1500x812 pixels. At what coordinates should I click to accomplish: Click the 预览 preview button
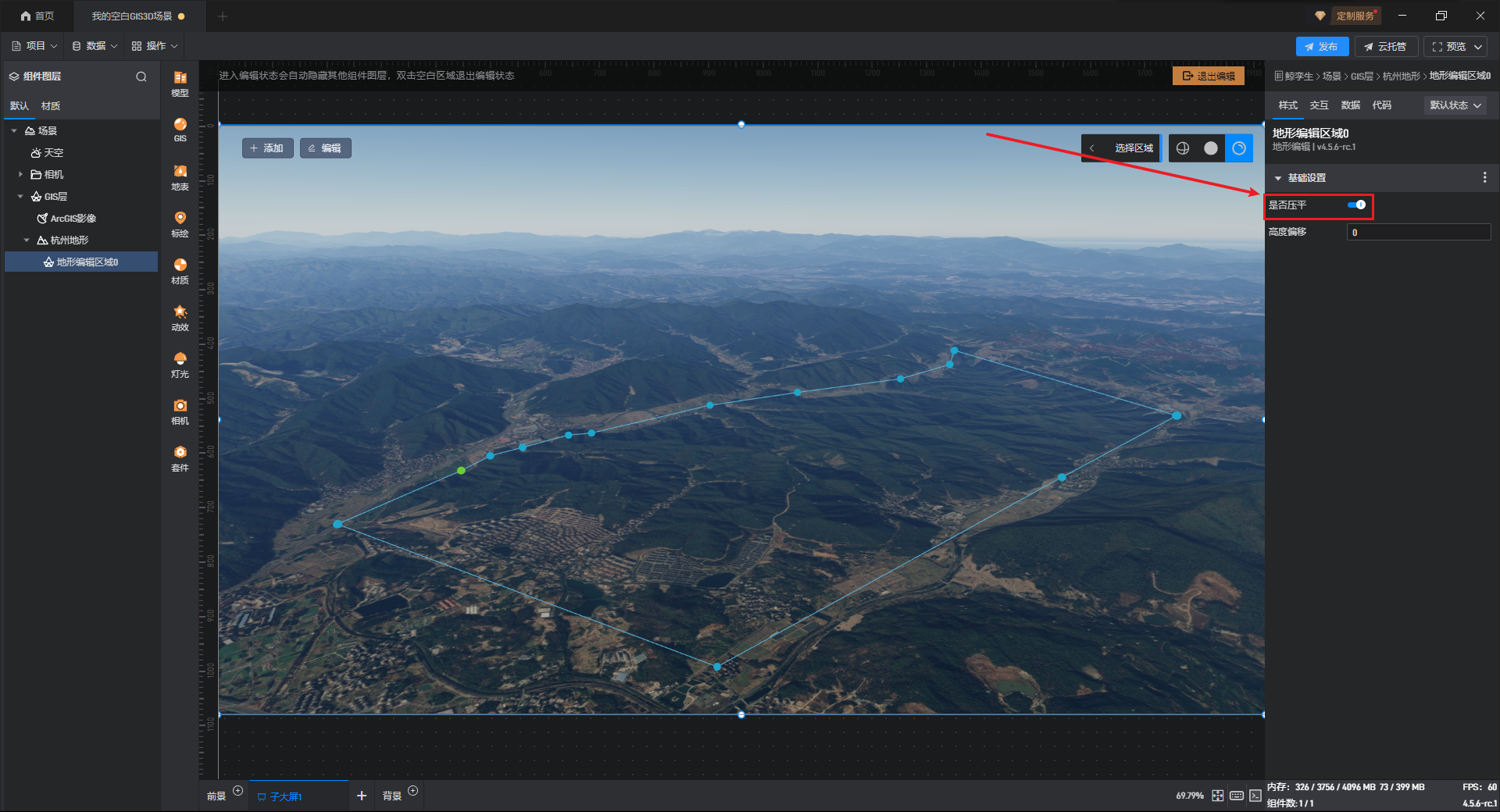pos(1448,47)
